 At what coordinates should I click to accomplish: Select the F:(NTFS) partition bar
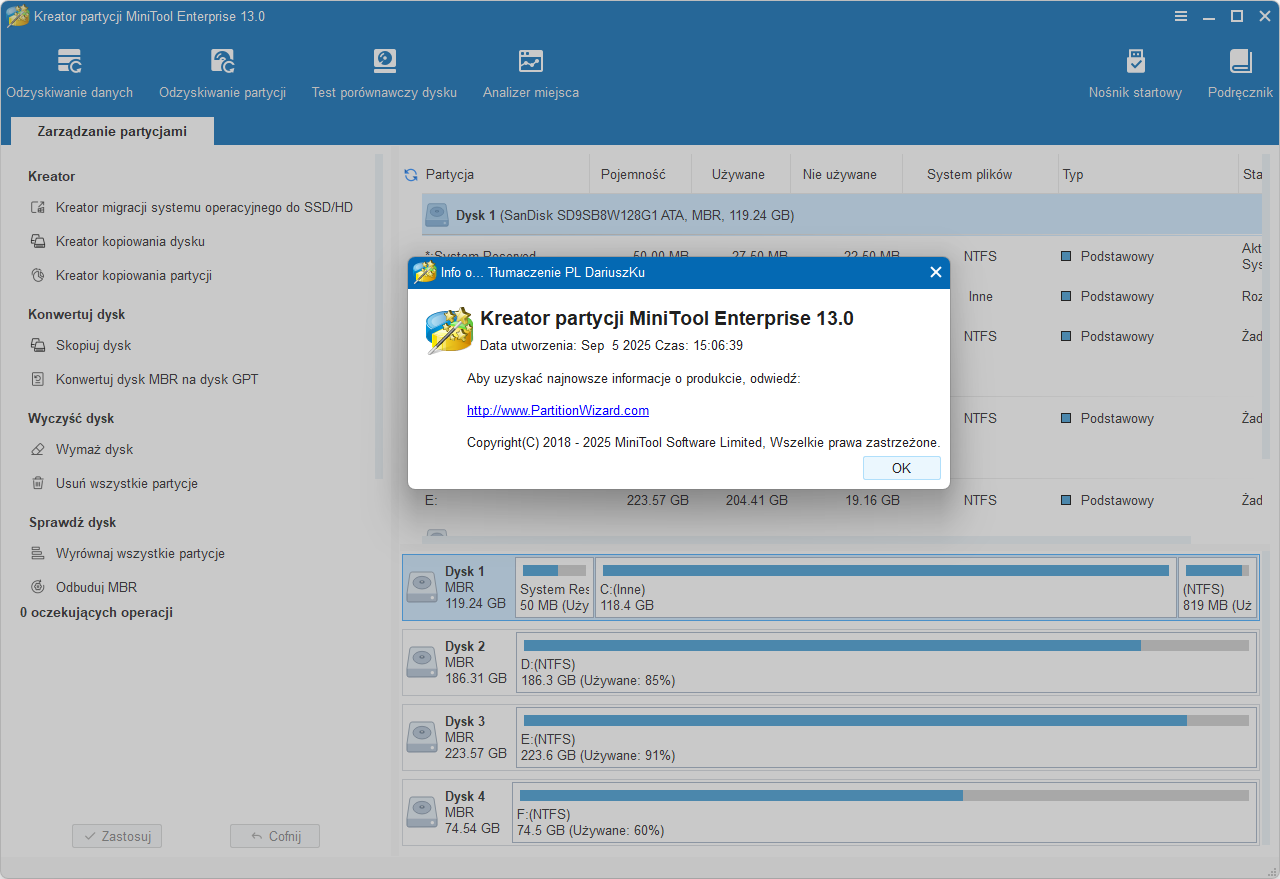884,812
